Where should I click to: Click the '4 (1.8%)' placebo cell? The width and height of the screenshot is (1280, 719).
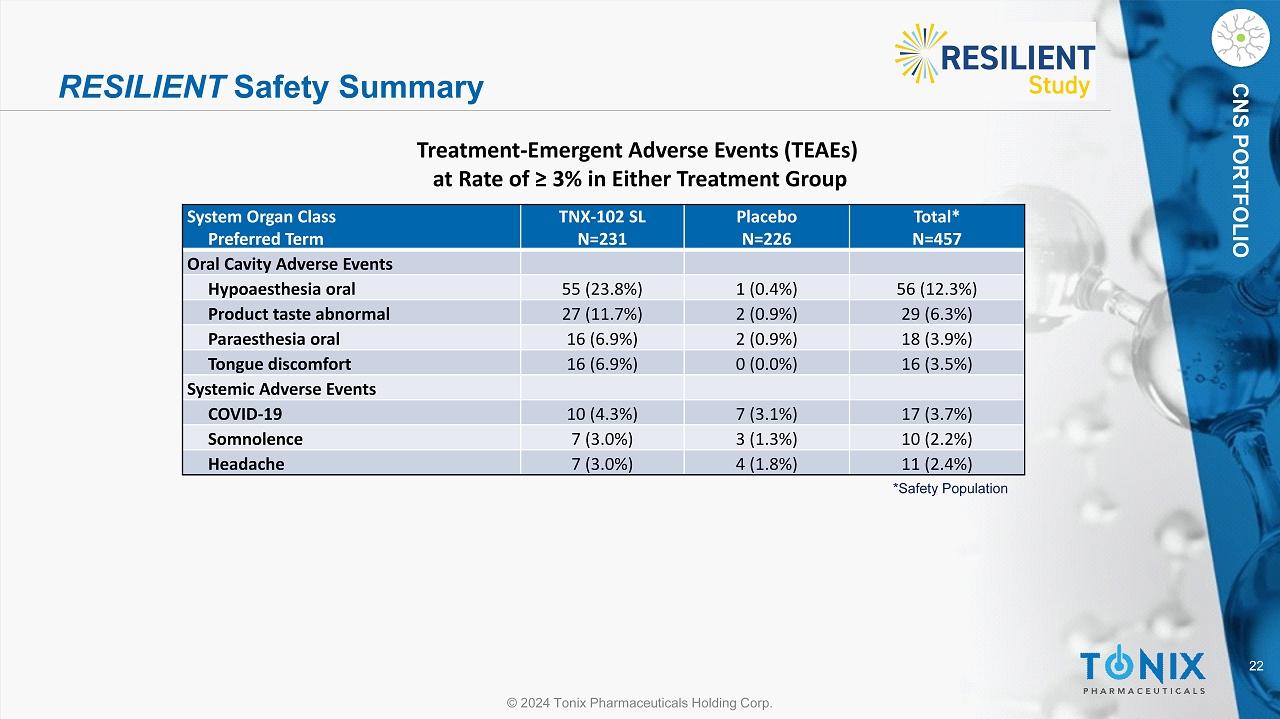click(x=767, y=464)
